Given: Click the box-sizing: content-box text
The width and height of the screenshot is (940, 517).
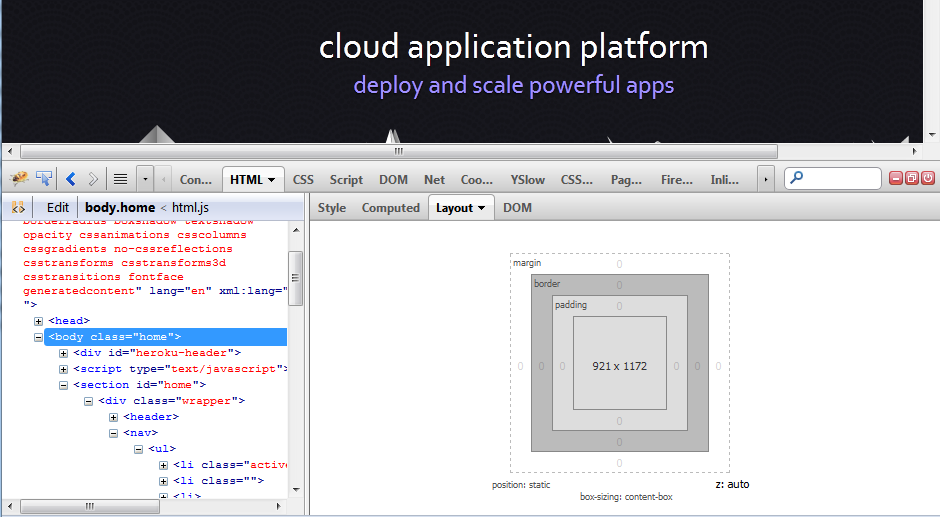Looking at the screenshot, I should (626, 497).
